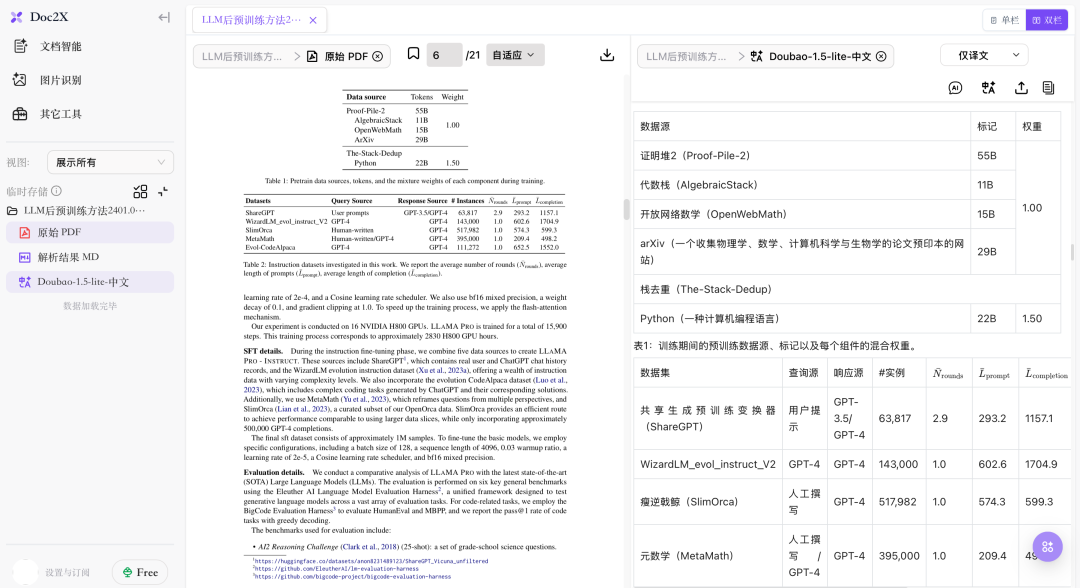Screen dimensions: 1080x588
Task: Click the 权重 column header
Action: click(1037, 127)
